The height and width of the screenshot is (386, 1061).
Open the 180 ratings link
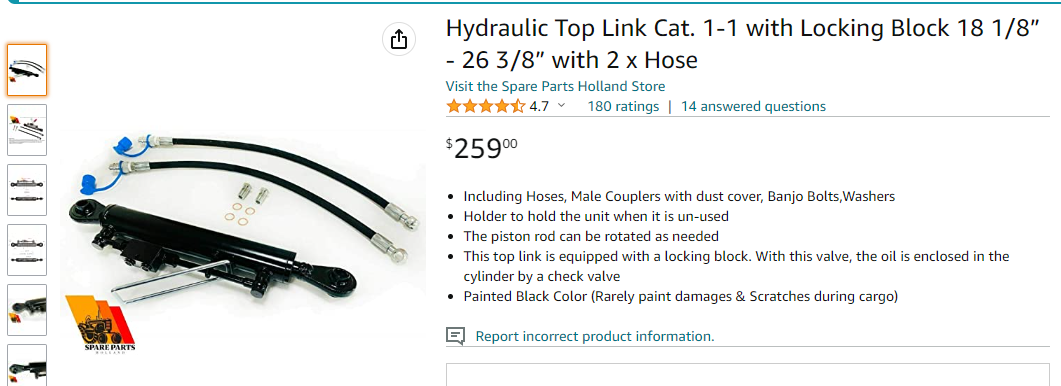(x=623, y=106)
